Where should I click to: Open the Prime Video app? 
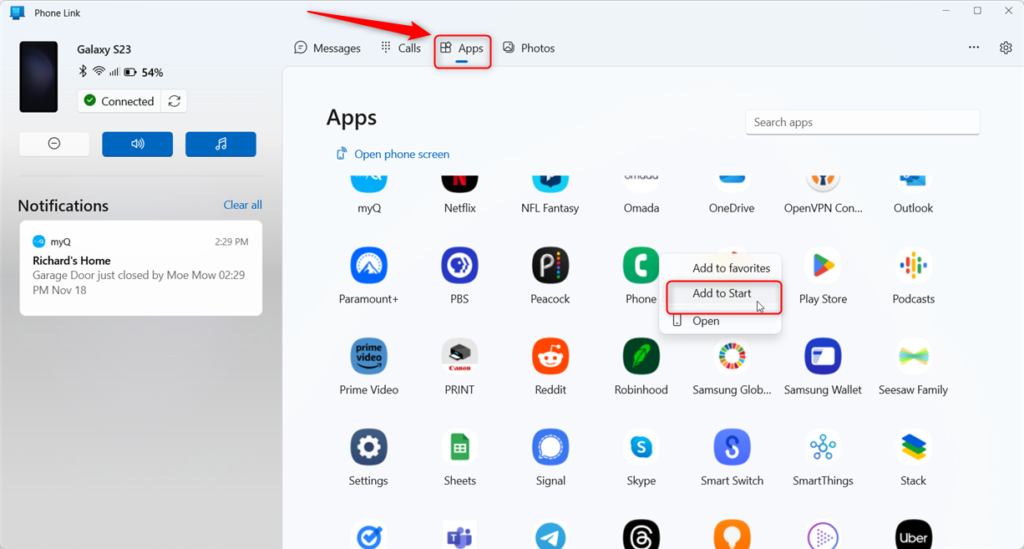pos(368,356)
